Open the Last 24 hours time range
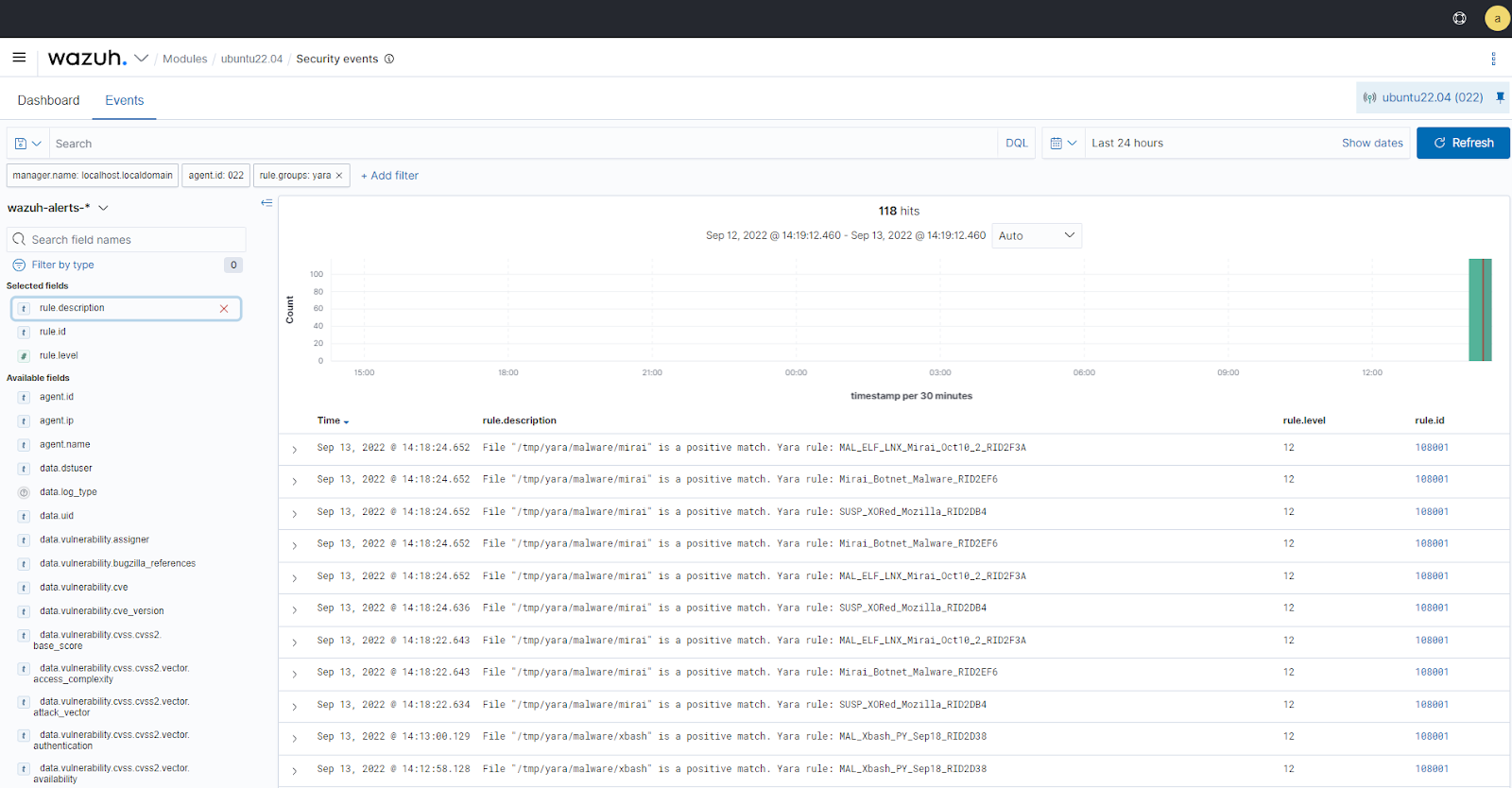 pos(1126,144)
